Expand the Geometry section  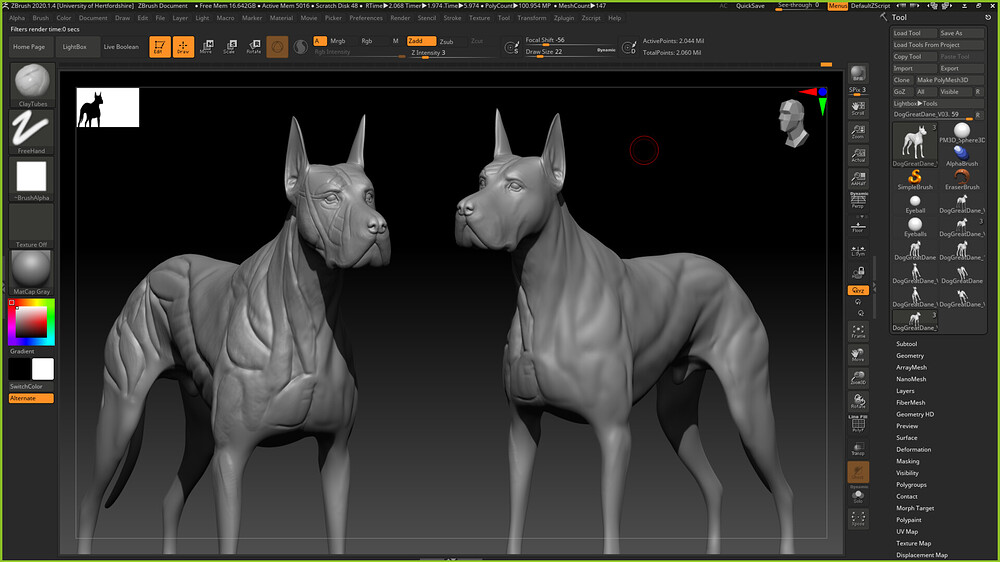click(909, 356)
